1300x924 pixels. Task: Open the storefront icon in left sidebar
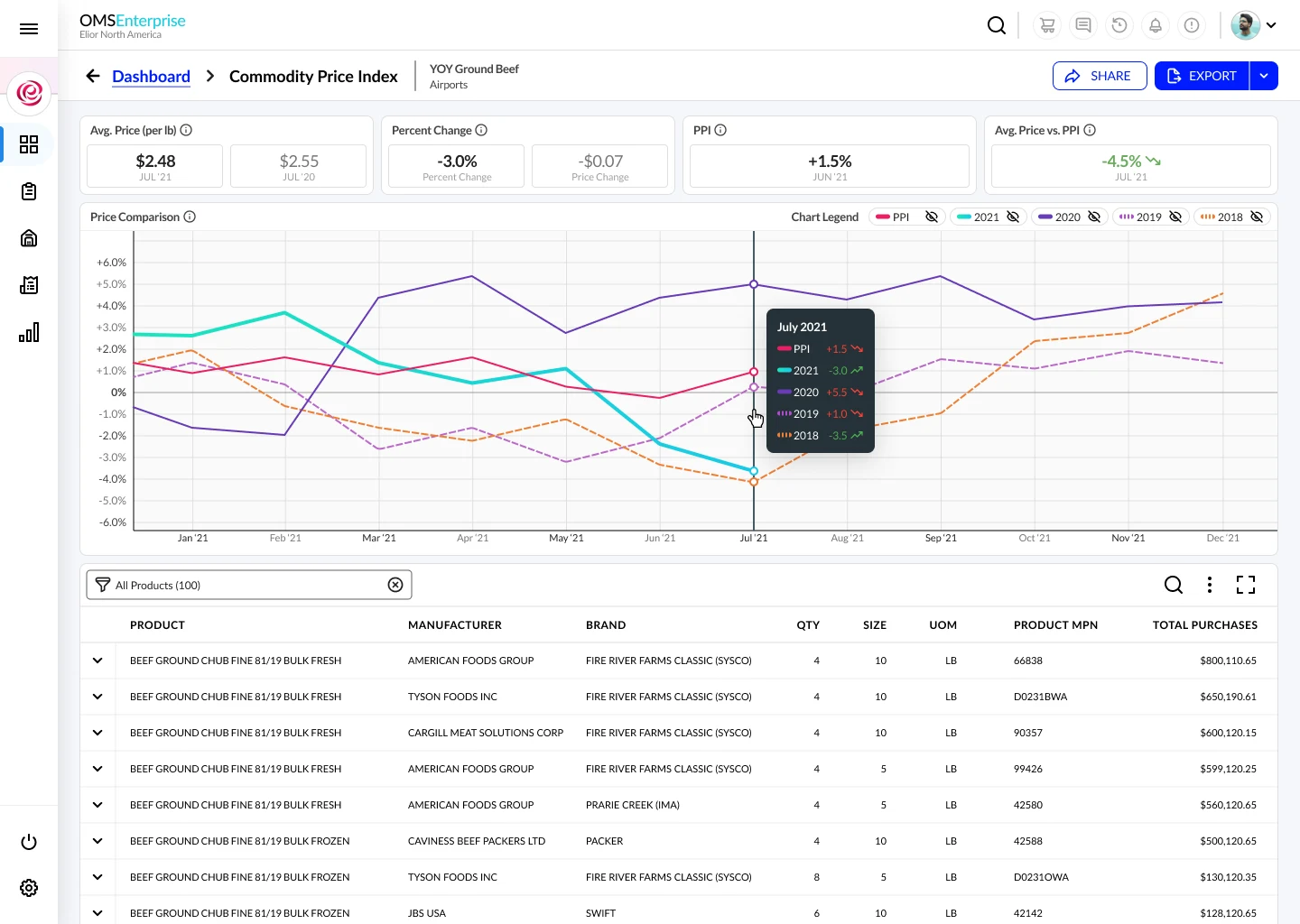(x=29, y=238)
